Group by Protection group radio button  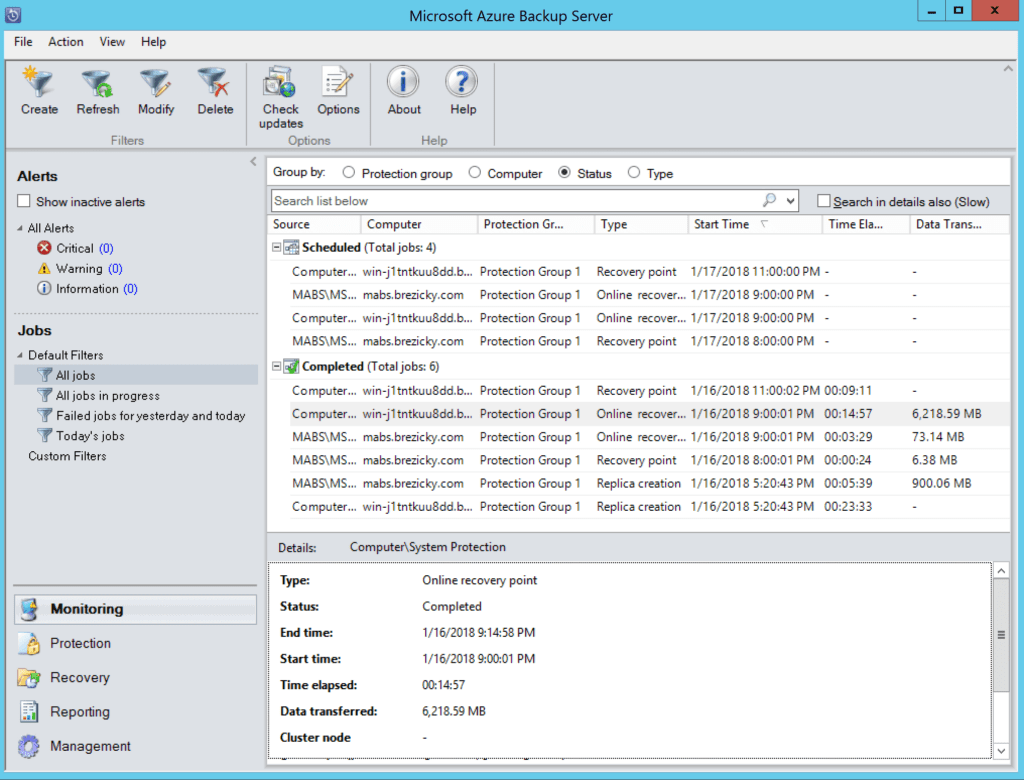point(349,172)
